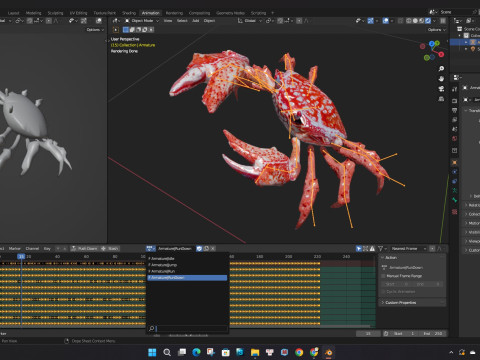Select Armature|Run from the action list
The width and height of the screenshot is (480, 360).
(x=187, y=271)
